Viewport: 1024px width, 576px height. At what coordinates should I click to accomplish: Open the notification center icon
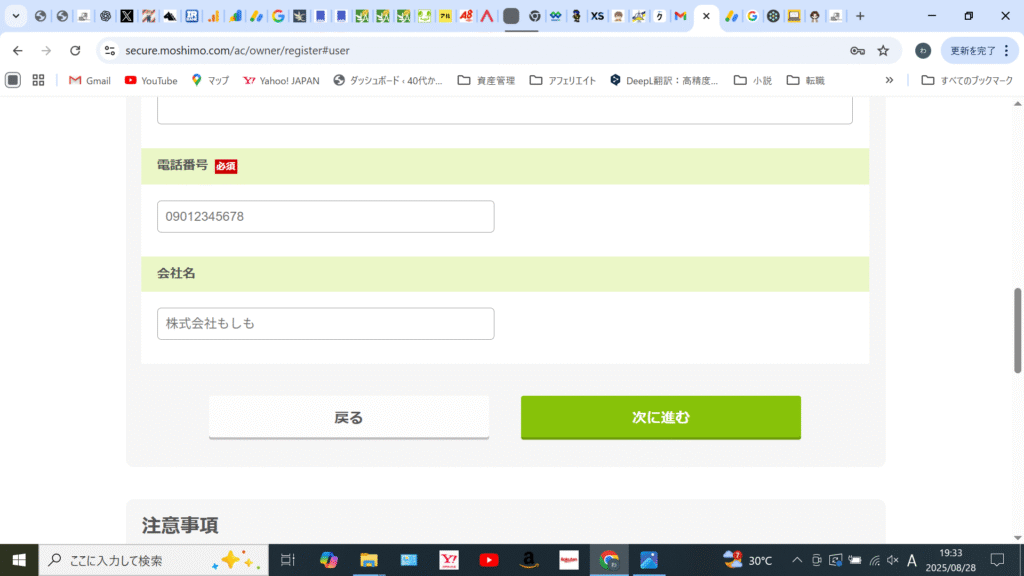click(997, 560)
